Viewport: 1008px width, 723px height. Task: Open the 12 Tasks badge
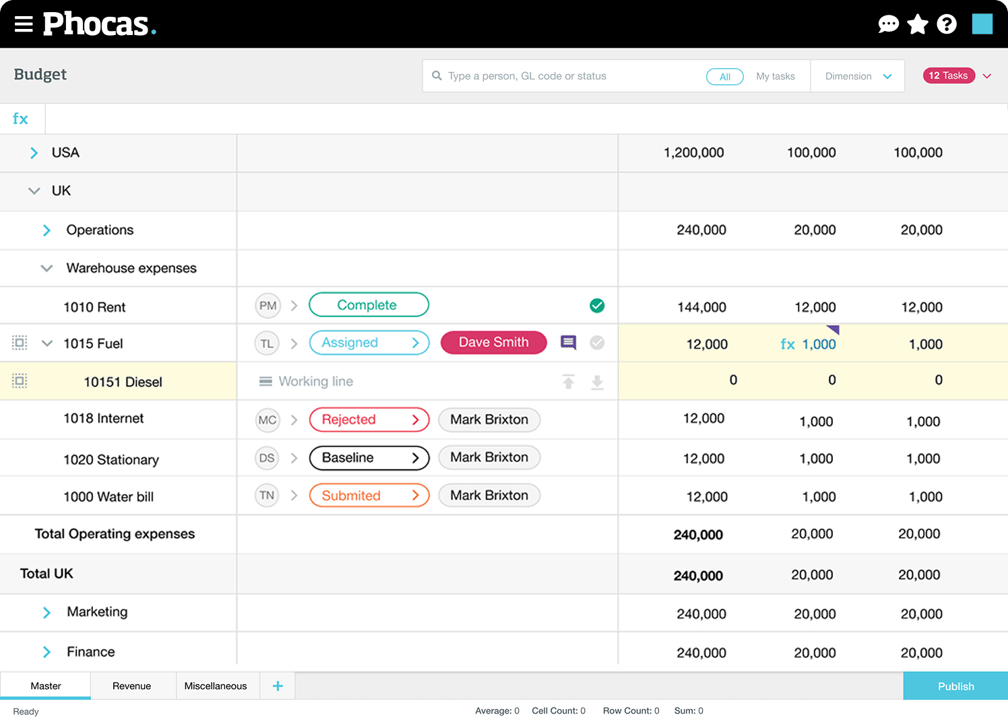[x=949, y=76]
